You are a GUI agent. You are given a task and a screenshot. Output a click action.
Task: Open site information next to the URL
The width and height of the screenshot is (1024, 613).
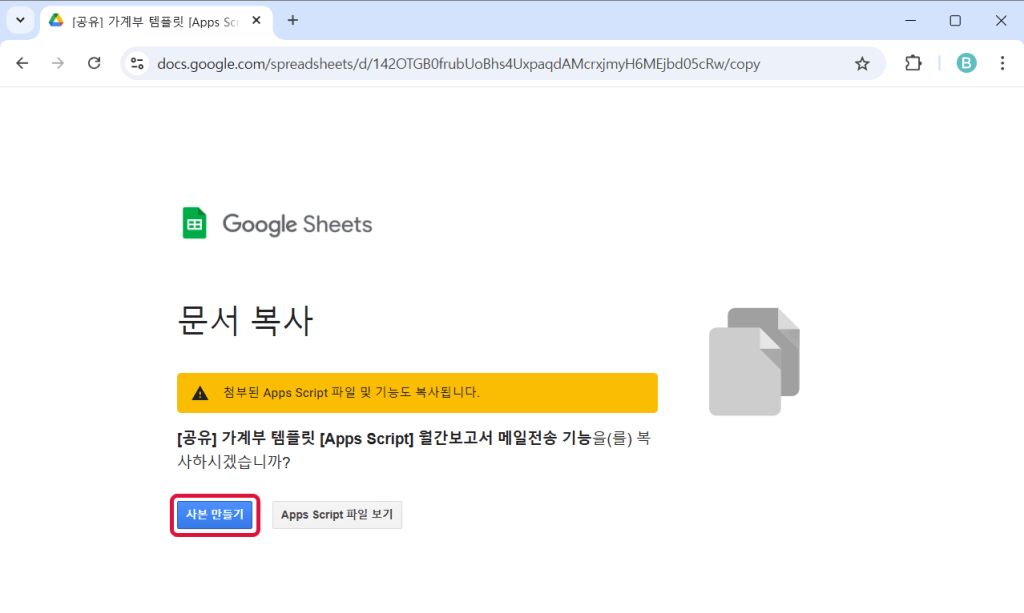138,63
